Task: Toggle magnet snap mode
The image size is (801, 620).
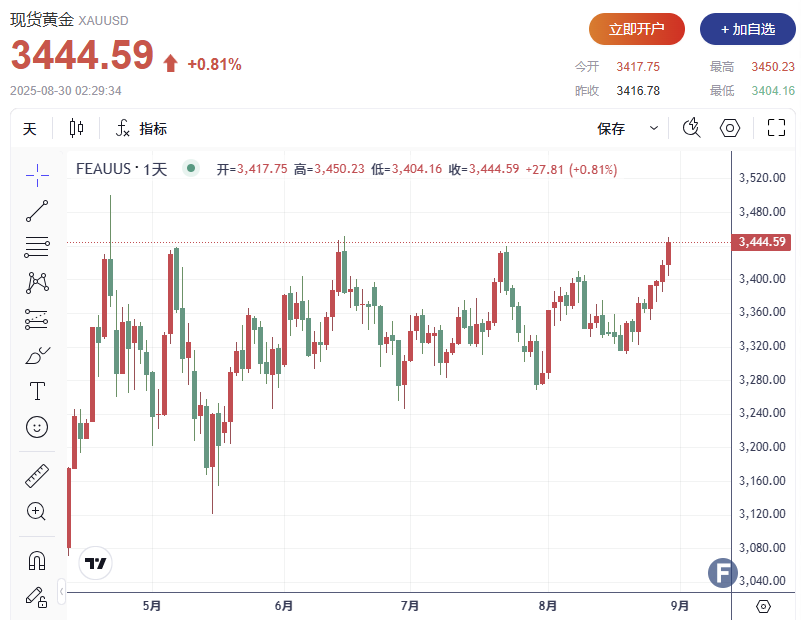Action: (36, 560)
